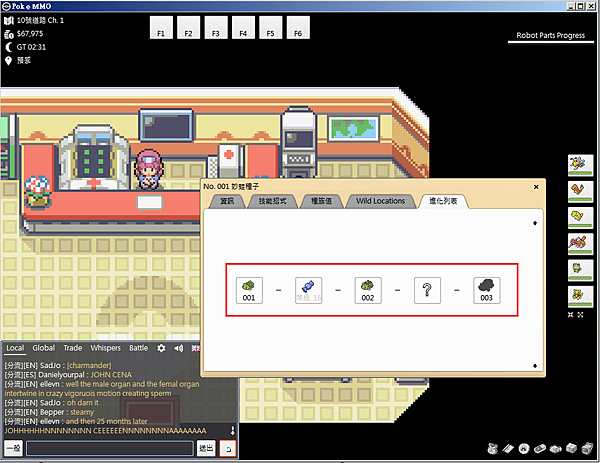Click Pokedex scroll down arrow
This screenshot has height=463, width=600.
535,366
